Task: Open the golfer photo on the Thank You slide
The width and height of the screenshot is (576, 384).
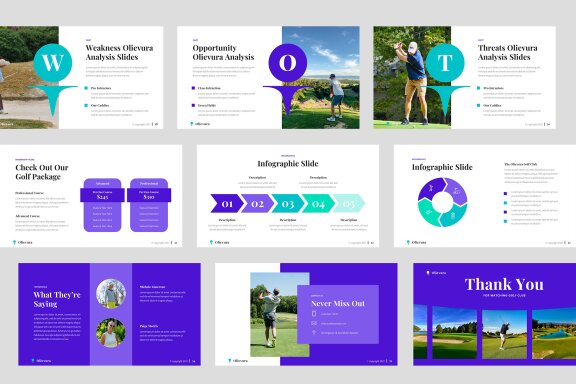Action: (x=504, y=334)
